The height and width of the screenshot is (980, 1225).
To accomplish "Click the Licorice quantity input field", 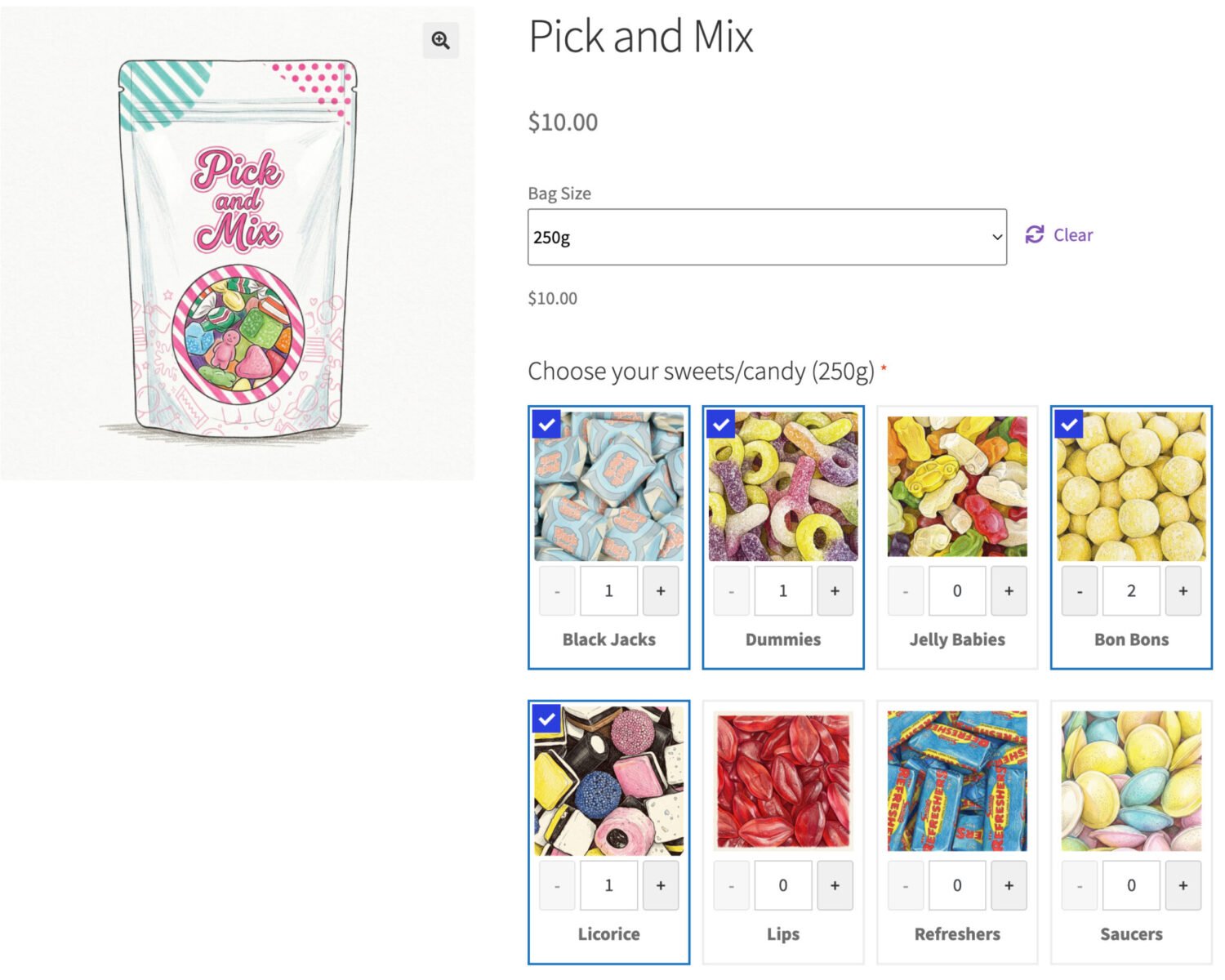I will point(608,884).
